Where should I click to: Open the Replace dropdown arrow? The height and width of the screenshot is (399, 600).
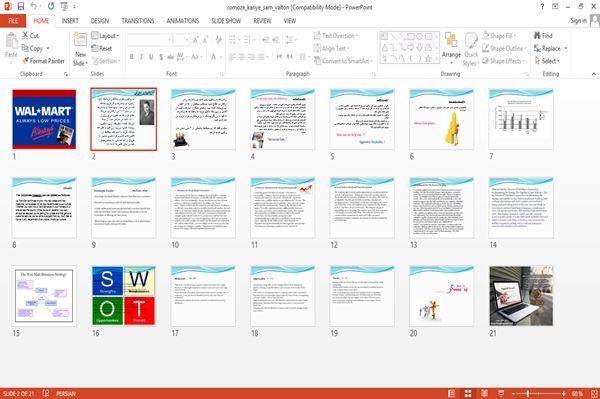click(566, 49)
